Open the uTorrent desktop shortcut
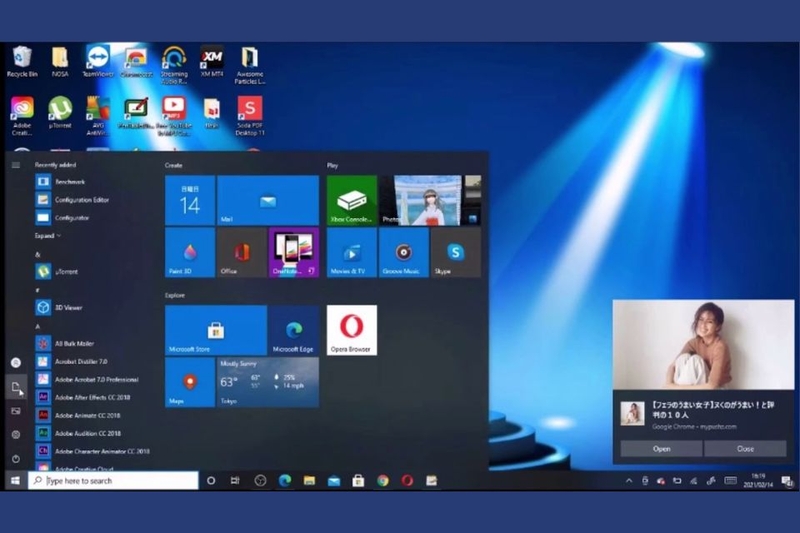Screen dimensions: 800x533 coord(60,112)
